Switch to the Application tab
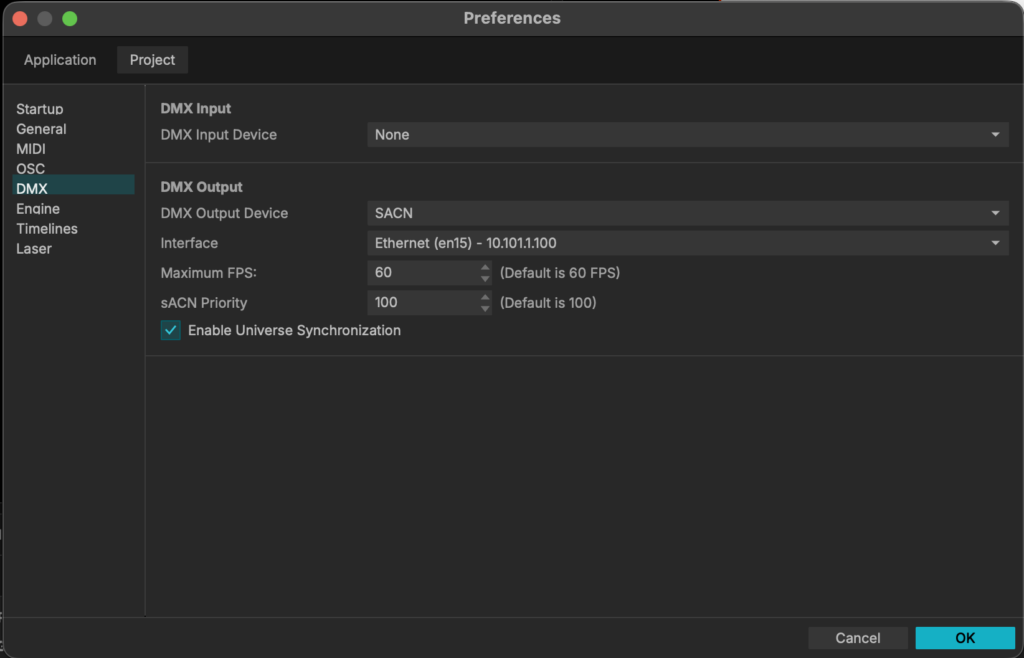The height and width of the screenshot is (658, 1024). pyautogui.click(x=60, y=60)
